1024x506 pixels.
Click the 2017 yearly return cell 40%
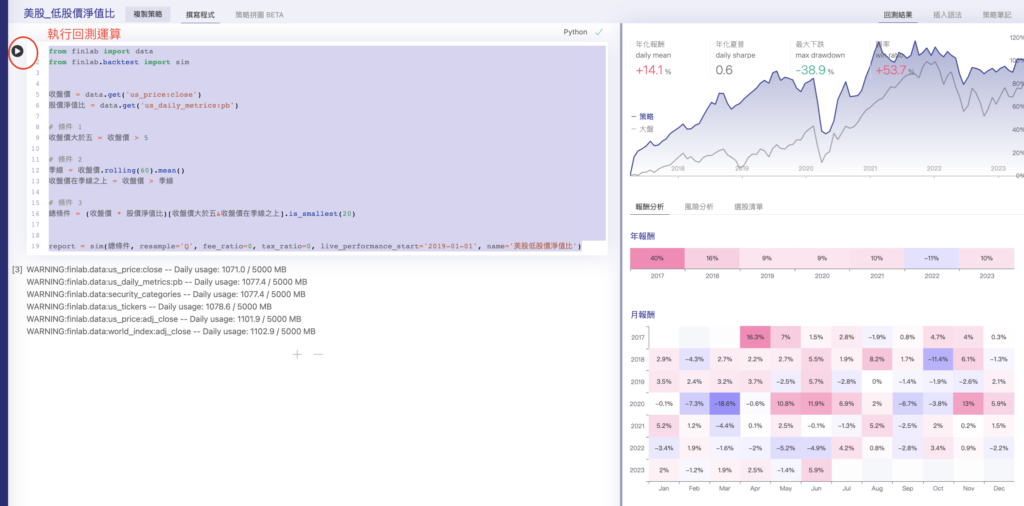click(x=657, y=259)
